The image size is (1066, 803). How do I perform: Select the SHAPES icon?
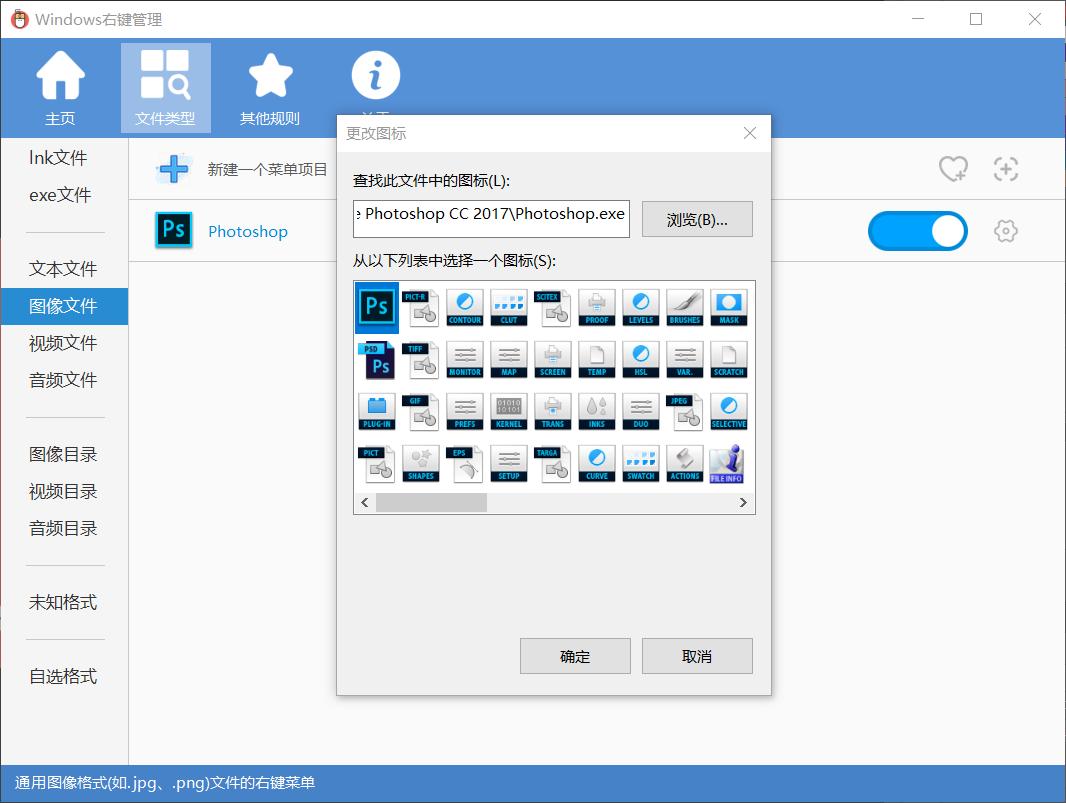tap(421, 464)
